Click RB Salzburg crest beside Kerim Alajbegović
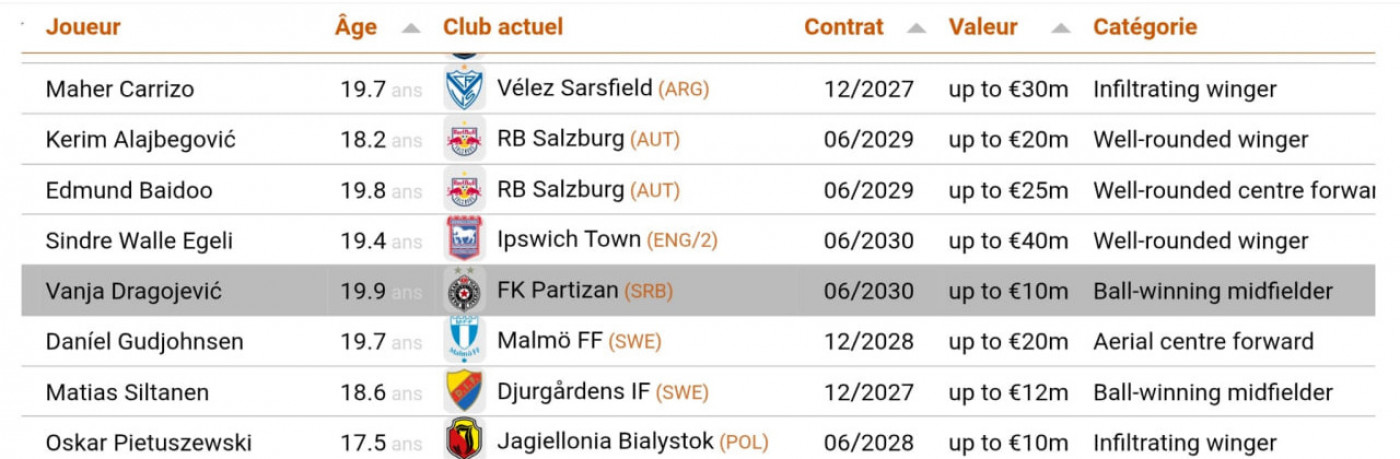The image size is (1400, 459). tap(464, 139)
